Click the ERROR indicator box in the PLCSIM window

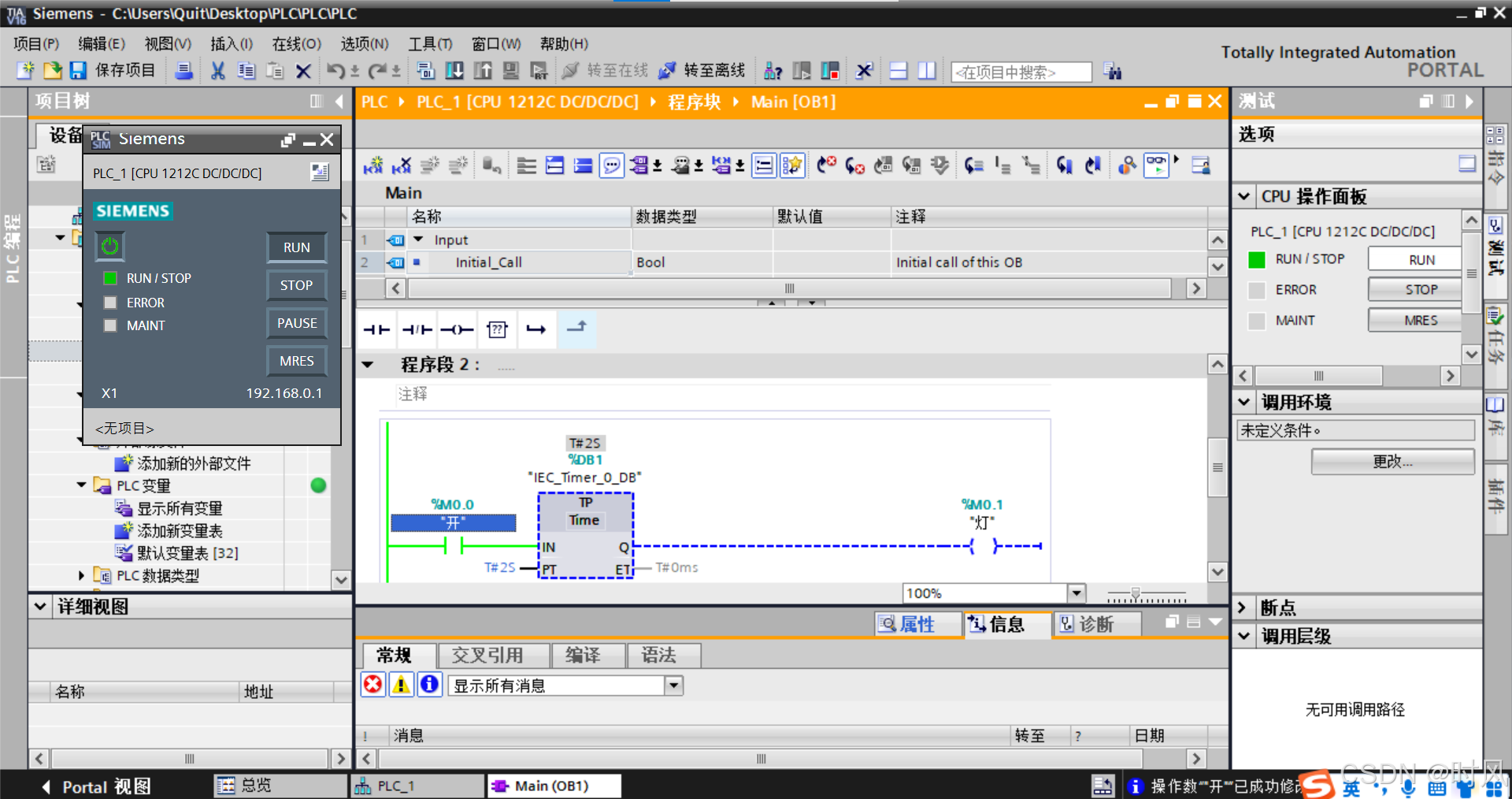[110, 303]
